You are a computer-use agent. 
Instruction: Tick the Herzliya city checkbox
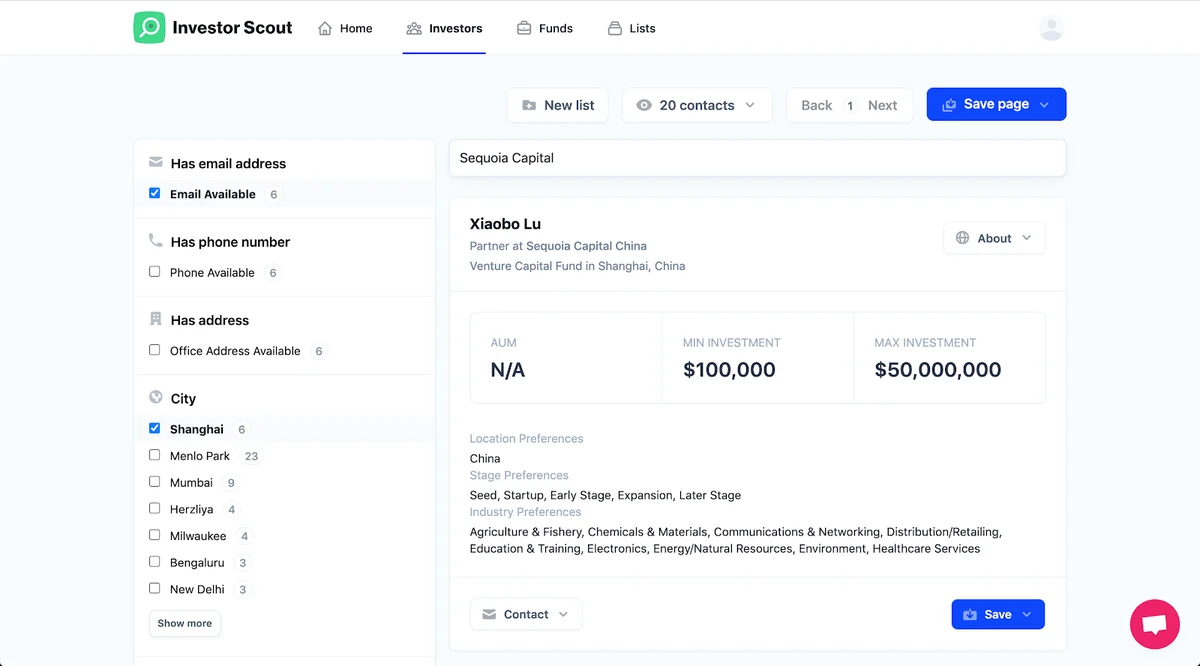tap(154, 508)
